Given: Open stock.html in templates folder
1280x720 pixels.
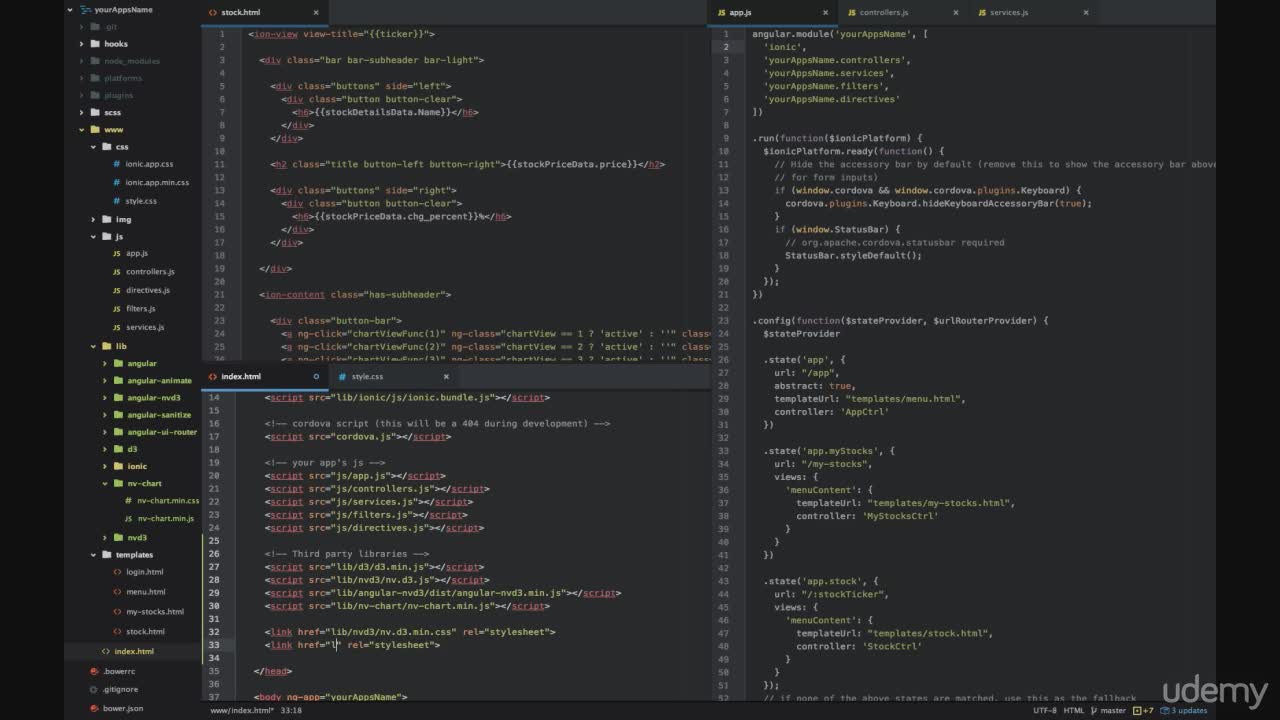Looking at the screenshot, I should point(145,631).
